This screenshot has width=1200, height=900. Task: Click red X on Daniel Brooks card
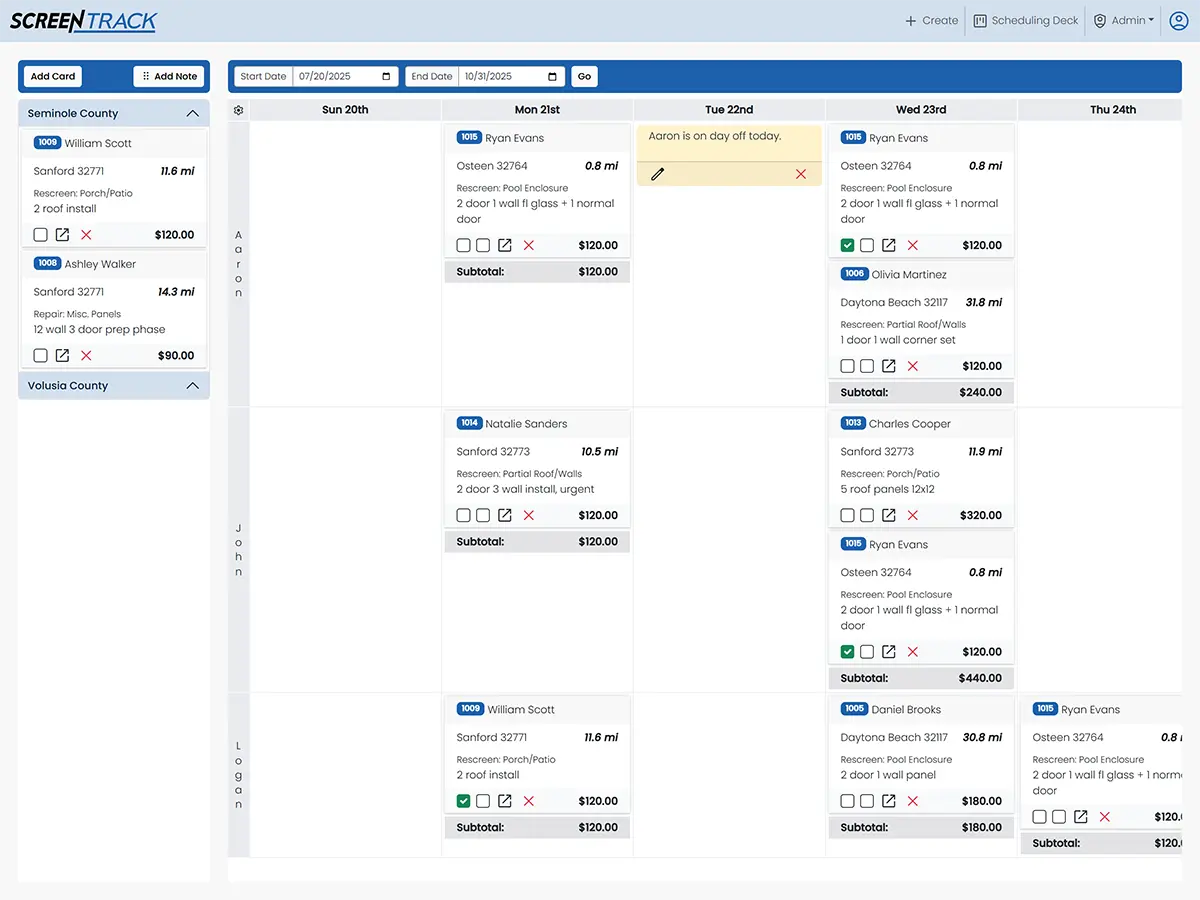coord(912,801)
